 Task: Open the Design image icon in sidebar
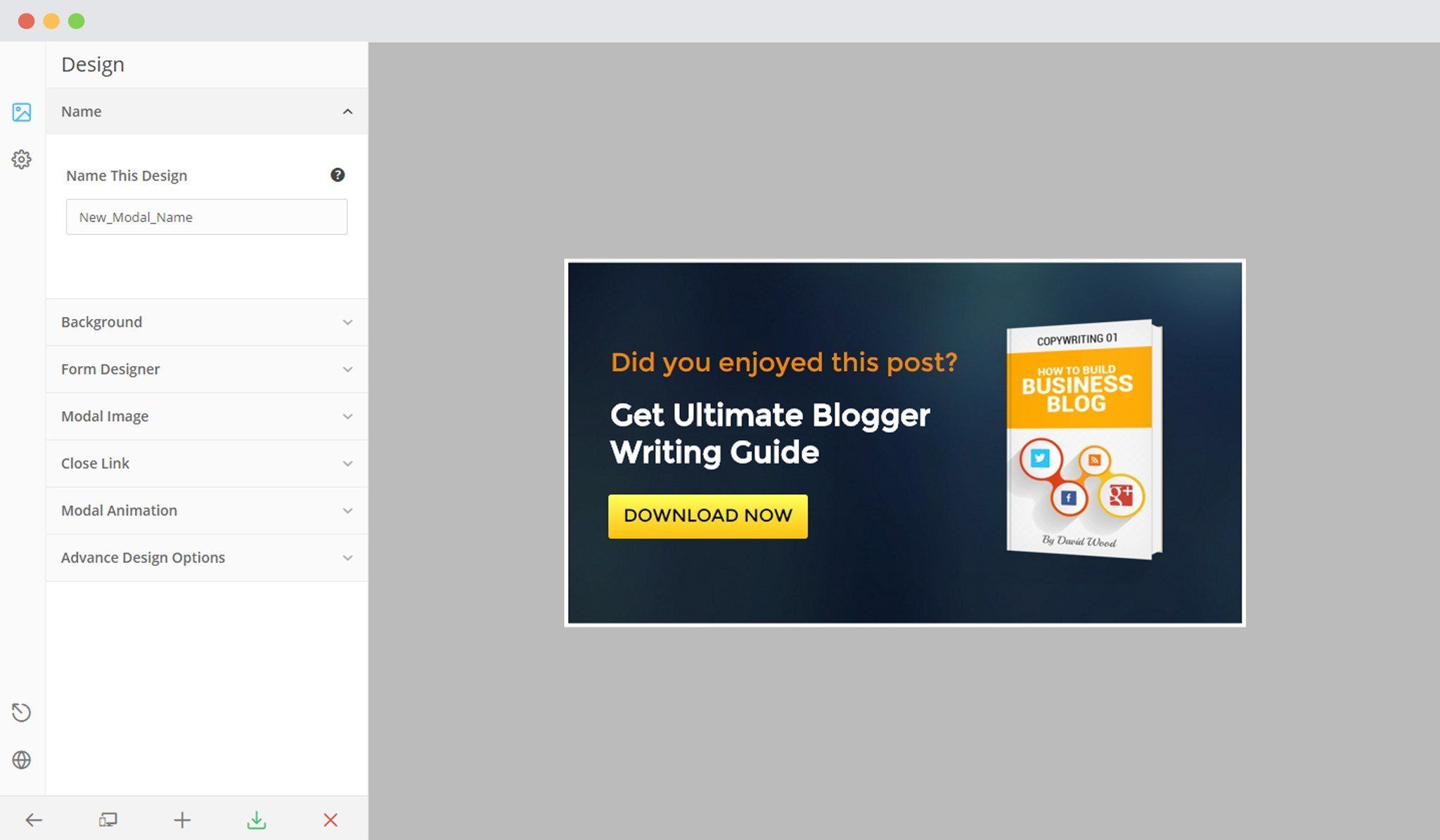(22, 112)
